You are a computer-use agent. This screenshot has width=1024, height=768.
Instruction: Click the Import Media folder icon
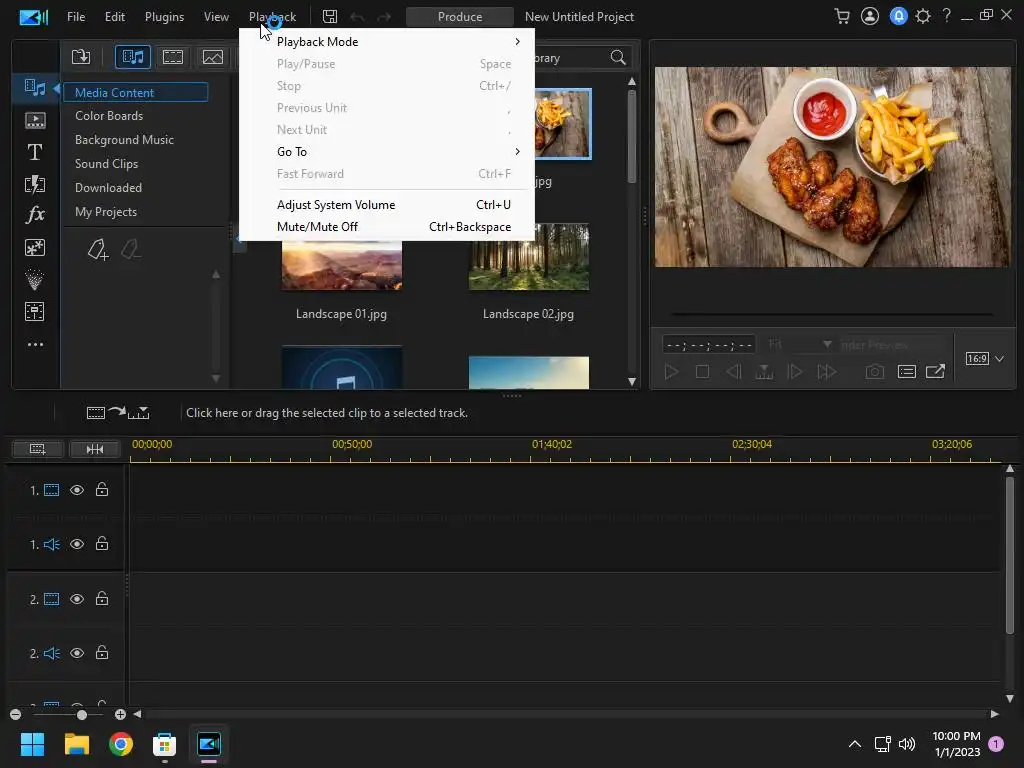[81, 57]
